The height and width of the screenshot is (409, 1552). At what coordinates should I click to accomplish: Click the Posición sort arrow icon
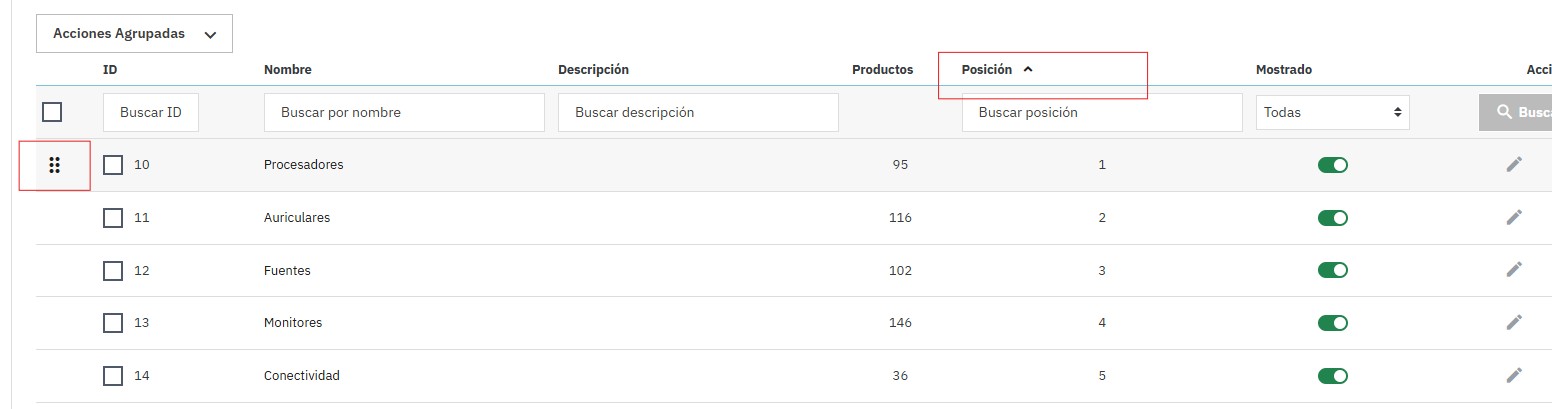[x=1028, y=70]
